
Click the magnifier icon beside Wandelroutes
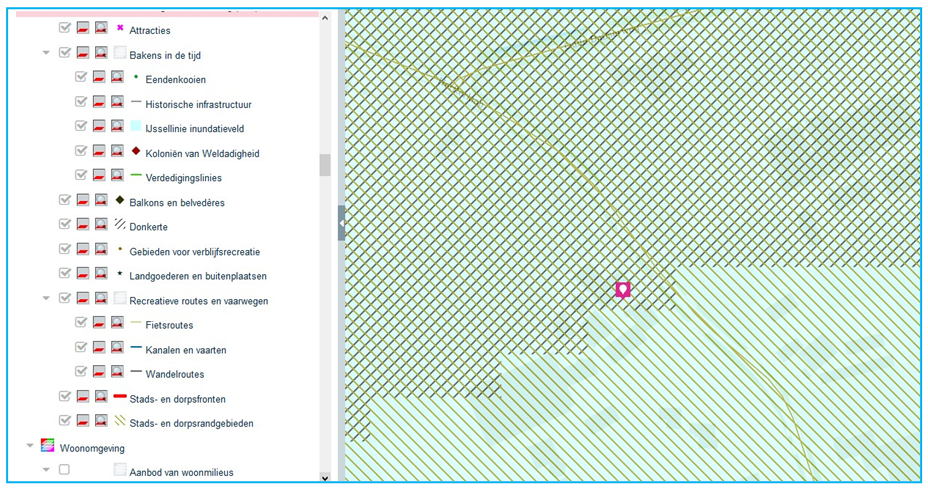[117, 372]
